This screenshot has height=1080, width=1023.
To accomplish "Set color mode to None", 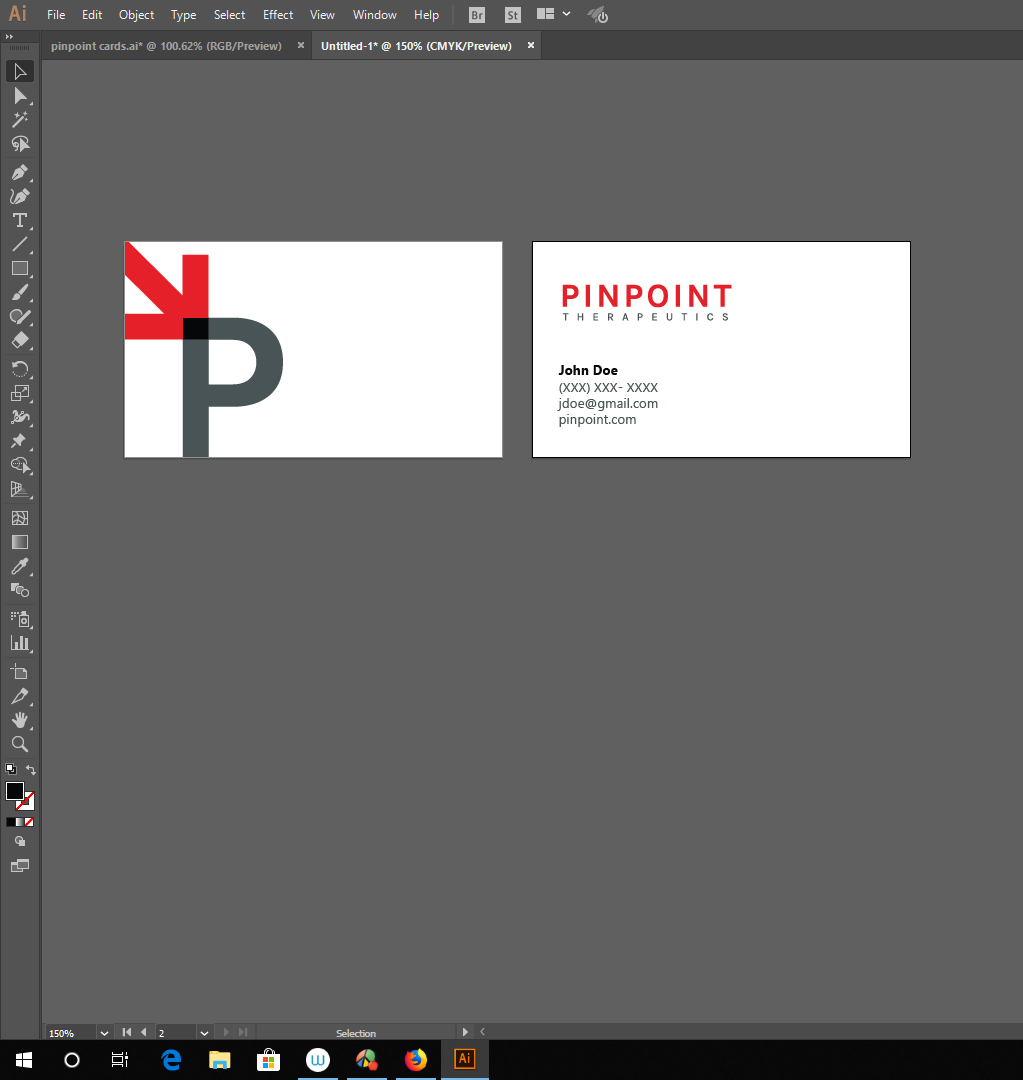I will (x=29, y=822).
